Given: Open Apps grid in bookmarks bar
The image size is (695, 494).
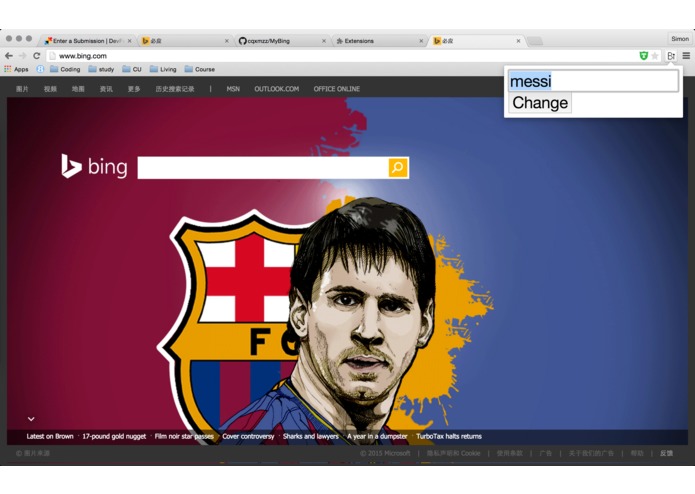Looking at the screenshot, I should click(x=16, y=69).
